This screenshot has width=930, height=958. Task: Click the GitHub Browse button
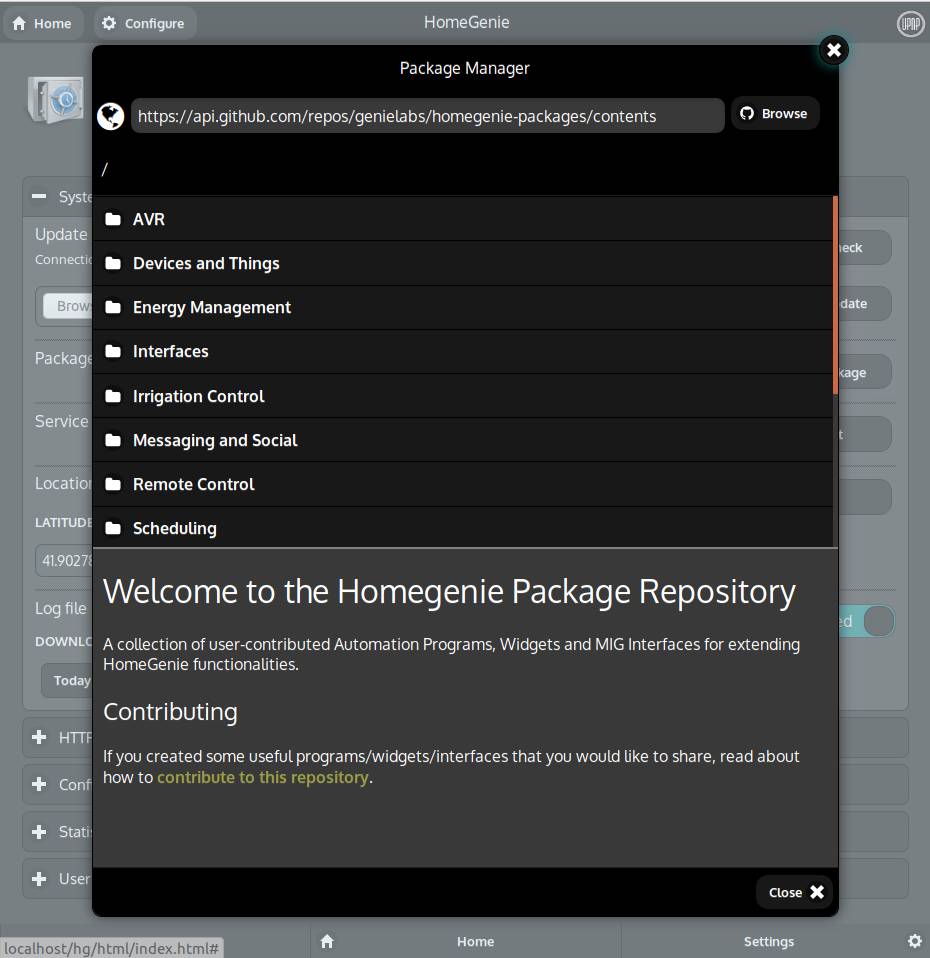(774, 114)
